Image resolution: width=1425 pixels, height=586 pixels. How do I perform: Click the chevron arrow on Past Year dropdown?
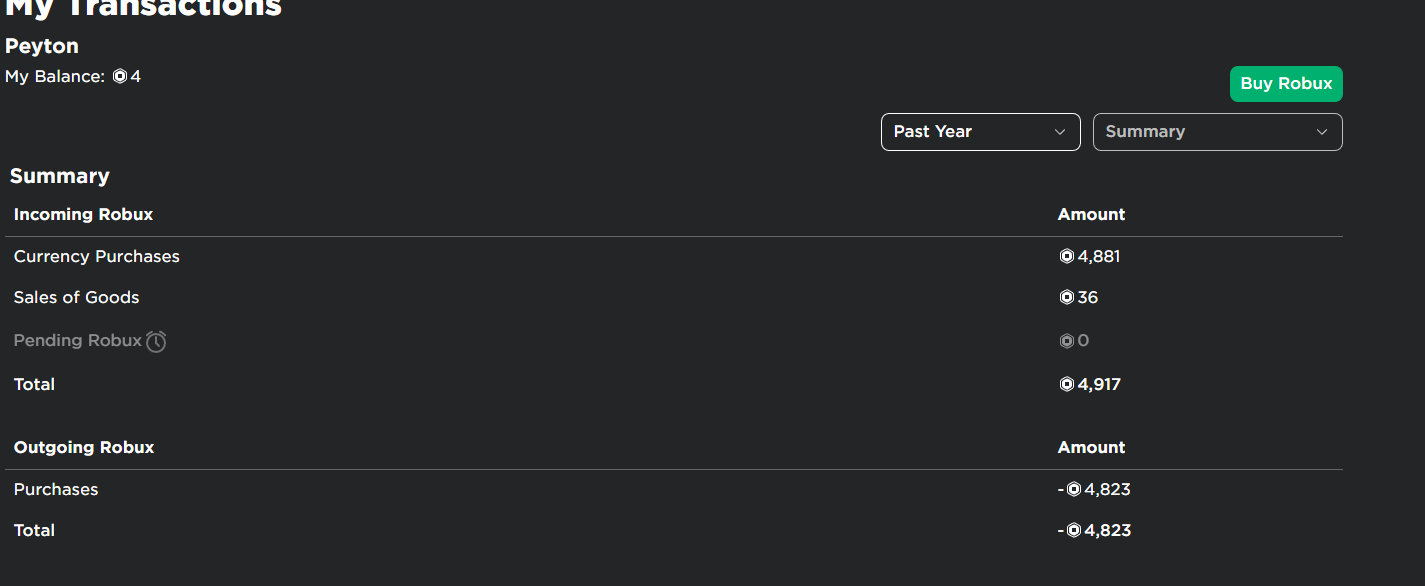click(x=1060, y=132)
